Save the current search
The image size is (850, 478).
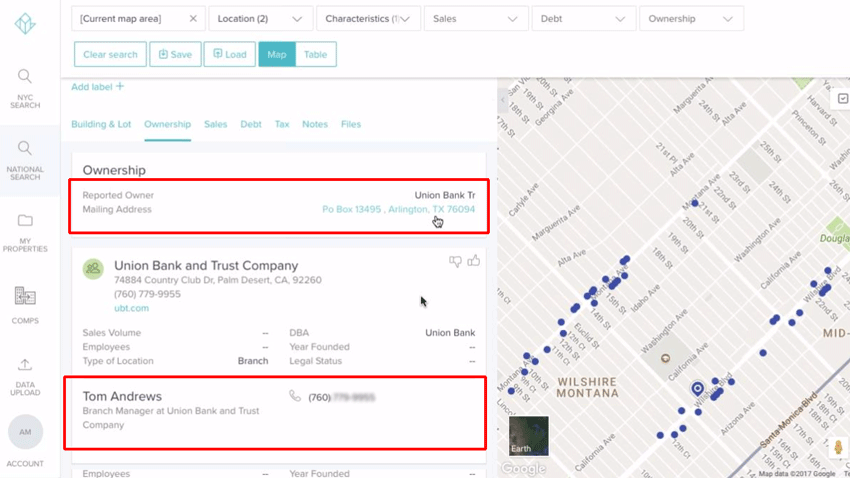pyautogui.click(x=175, y=54)
